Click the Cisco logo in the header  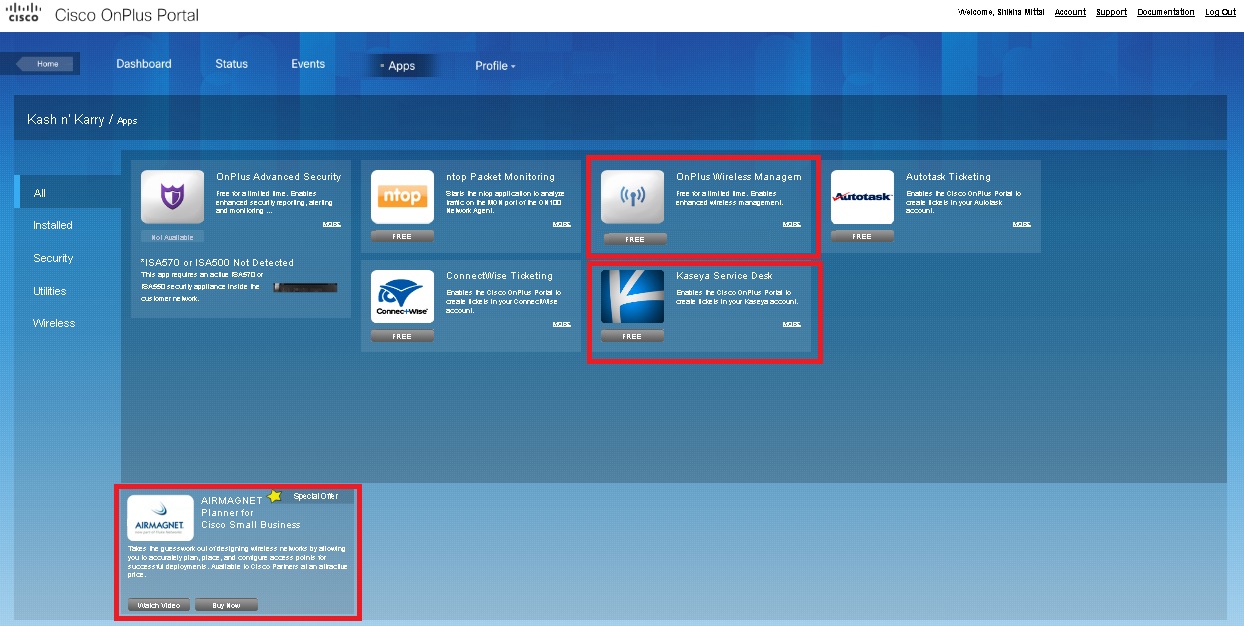(23, 13)
